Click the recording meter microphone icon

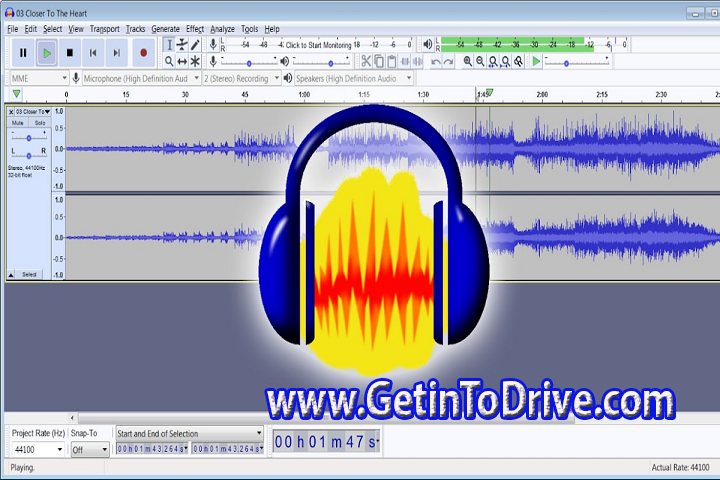click(x=213, y=45)
